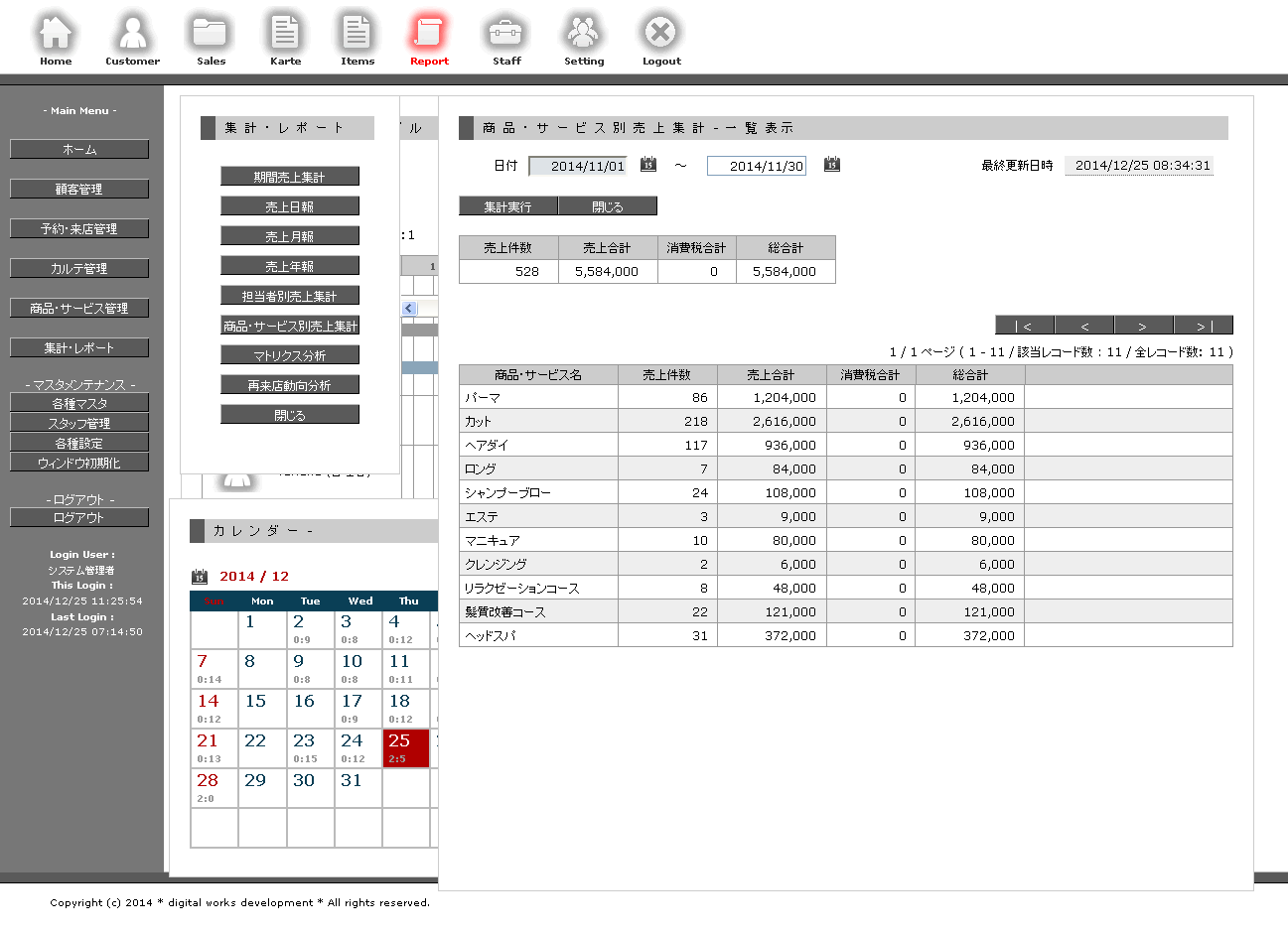The image size is (1288, 935).
Task: Open 顧客管理 in main menu
Action: pyautogui.click(x=79, y=189)
